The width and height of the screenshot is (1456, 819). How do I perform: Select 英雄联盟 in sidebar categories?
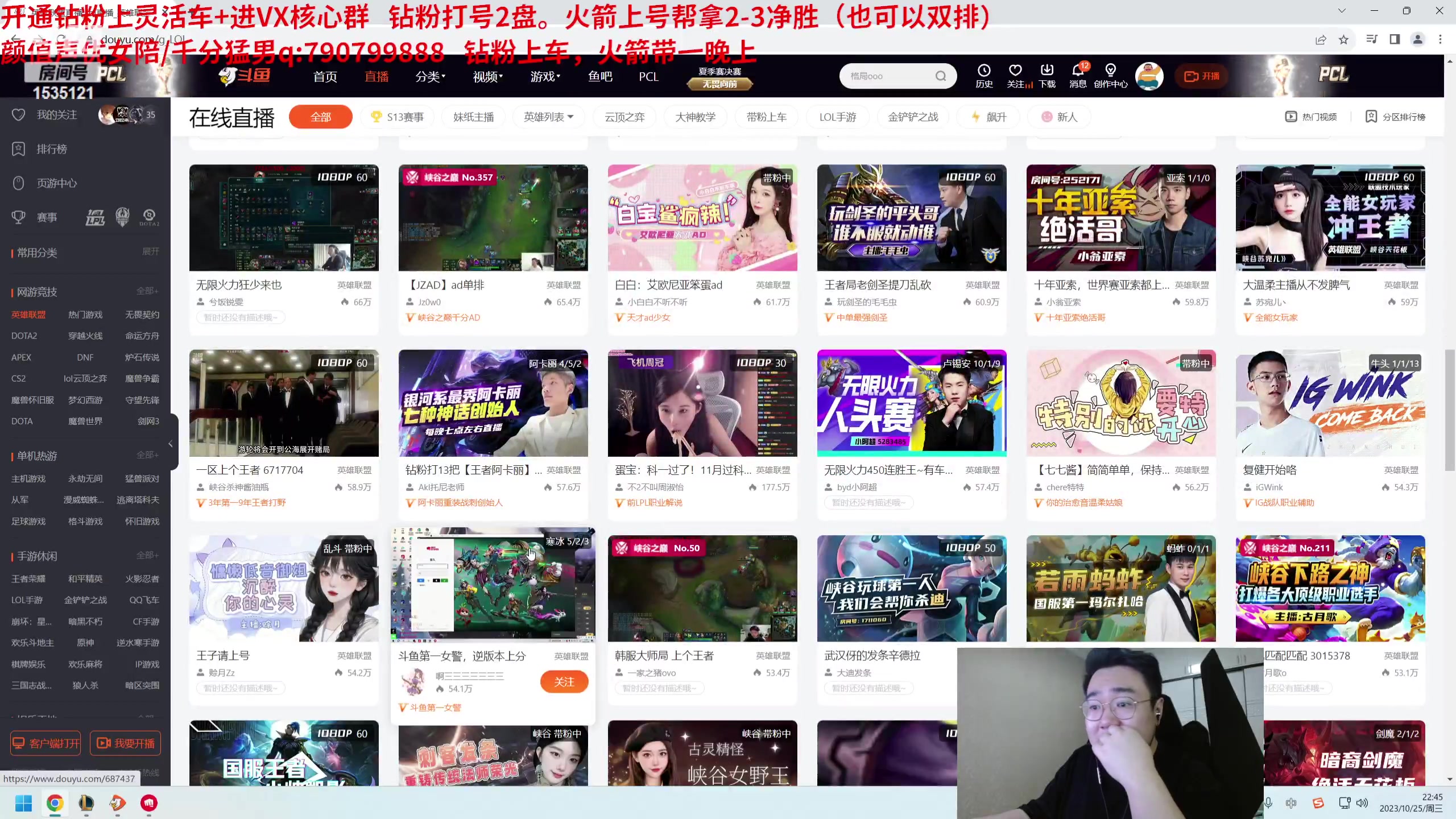pyautogui.click(x=28, y=315)
